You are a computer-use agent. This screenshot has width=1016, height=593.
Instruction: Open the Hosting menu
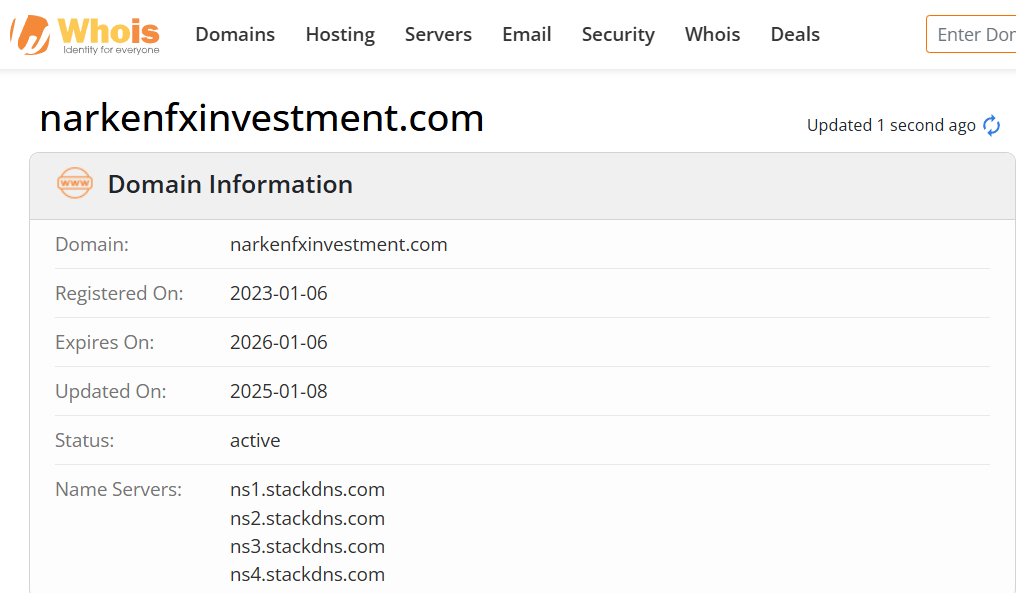click(x=340, y=34)
